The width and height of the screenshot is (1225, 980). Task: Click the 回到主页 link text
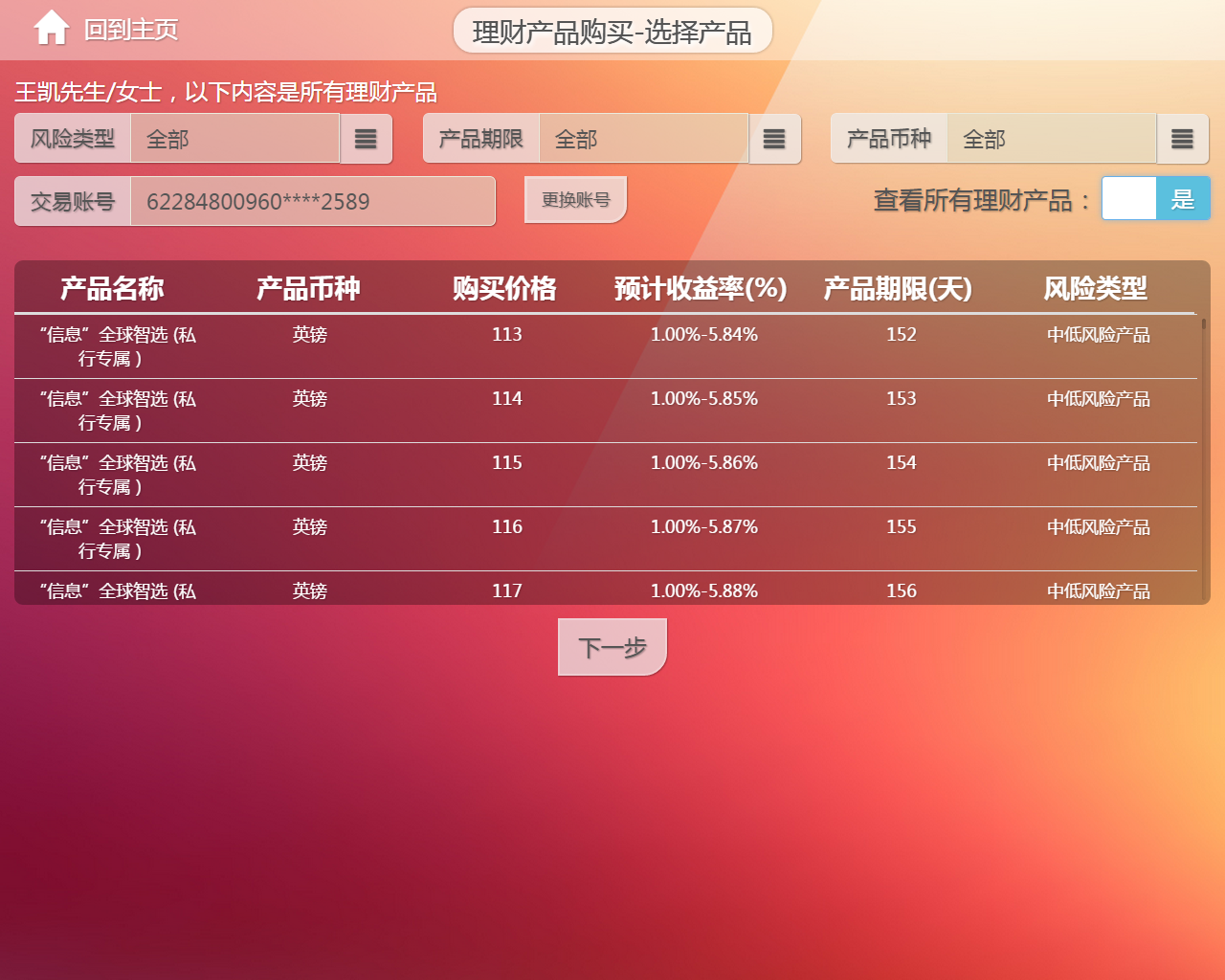tap(131, 30)
